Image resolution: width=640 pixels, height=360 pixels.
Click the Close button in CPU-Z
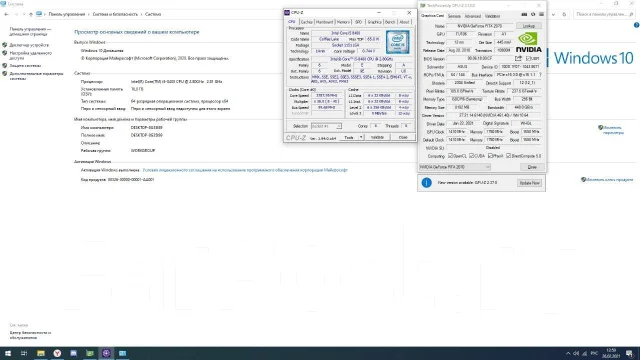403,138
